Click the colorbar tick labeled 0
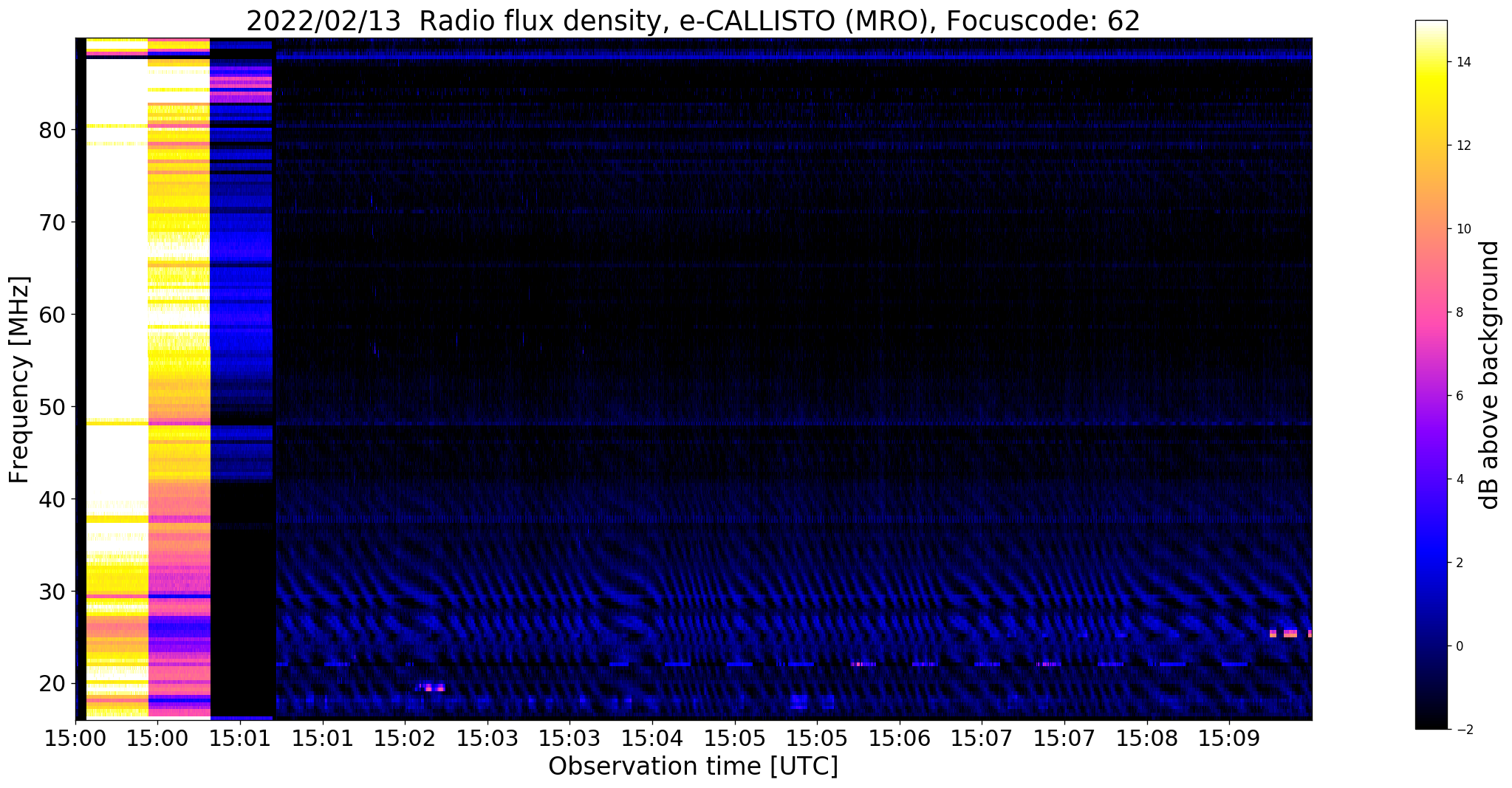Screen dimensions: 1512x788 [x=1460, y=646]
